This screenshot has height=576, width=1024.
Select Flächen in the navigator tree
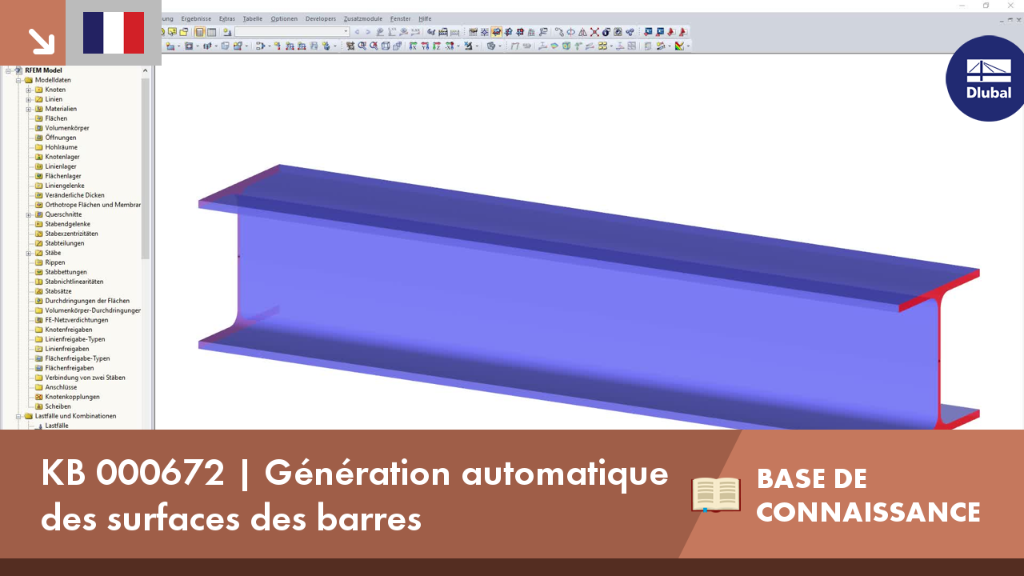coord(56,118)
